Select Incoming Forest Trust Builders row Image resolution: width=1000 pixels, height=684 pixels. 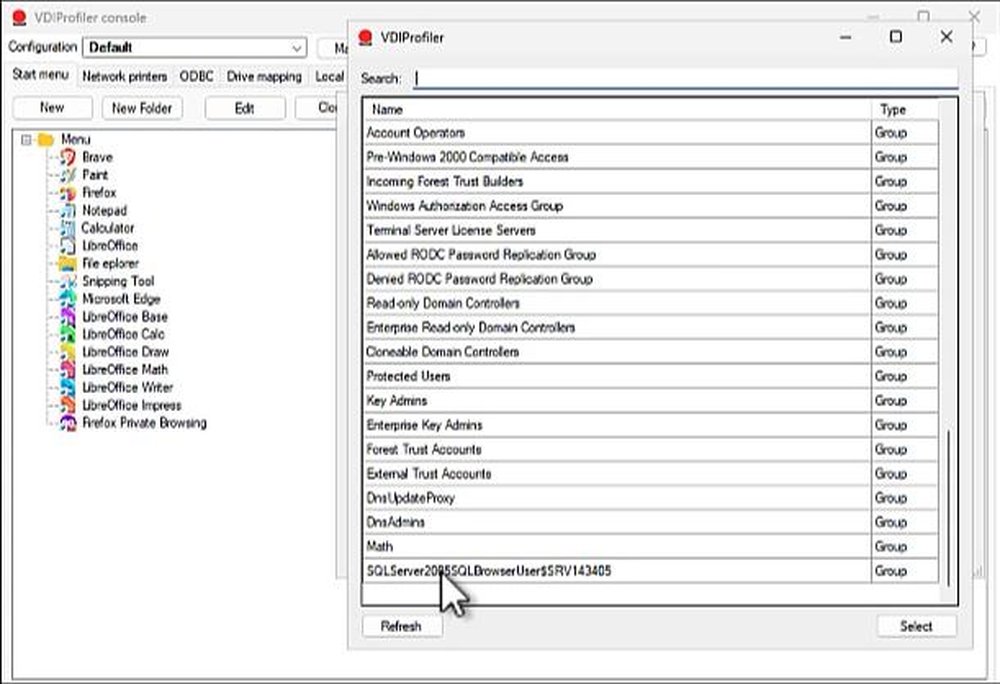click(651, 182)
